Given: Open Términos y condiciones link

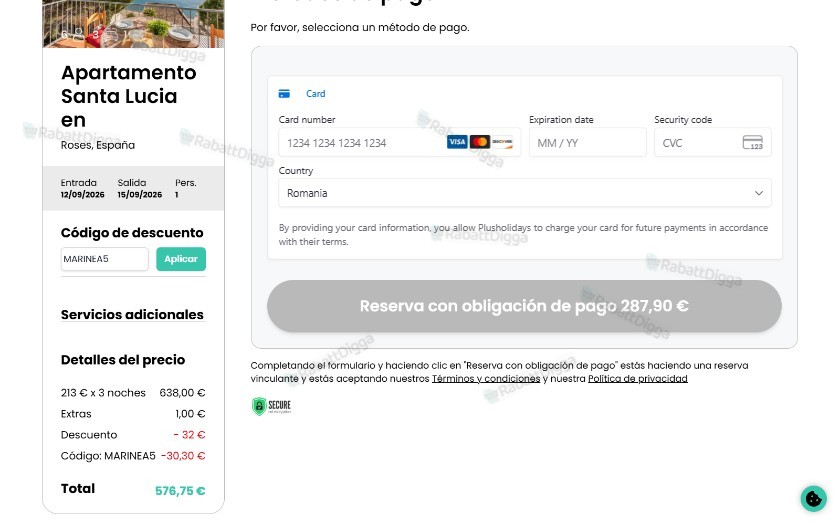Looking at the screenshot, I should tap(486, 379).
